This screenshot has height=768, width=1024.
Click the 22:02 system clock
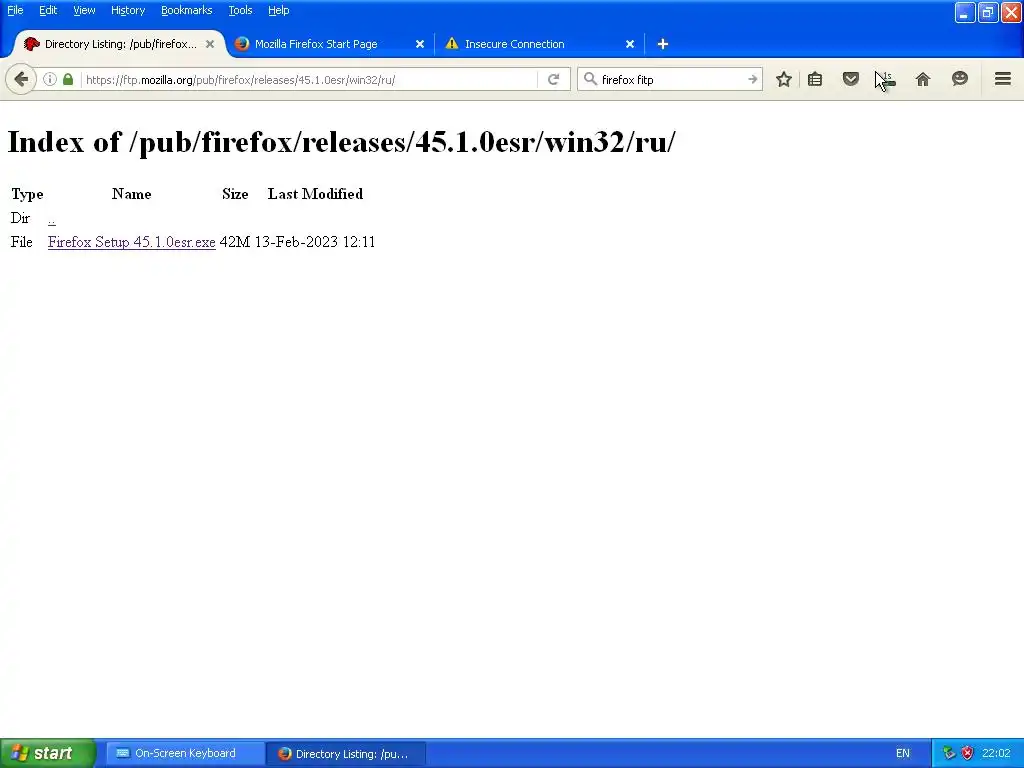996,753
